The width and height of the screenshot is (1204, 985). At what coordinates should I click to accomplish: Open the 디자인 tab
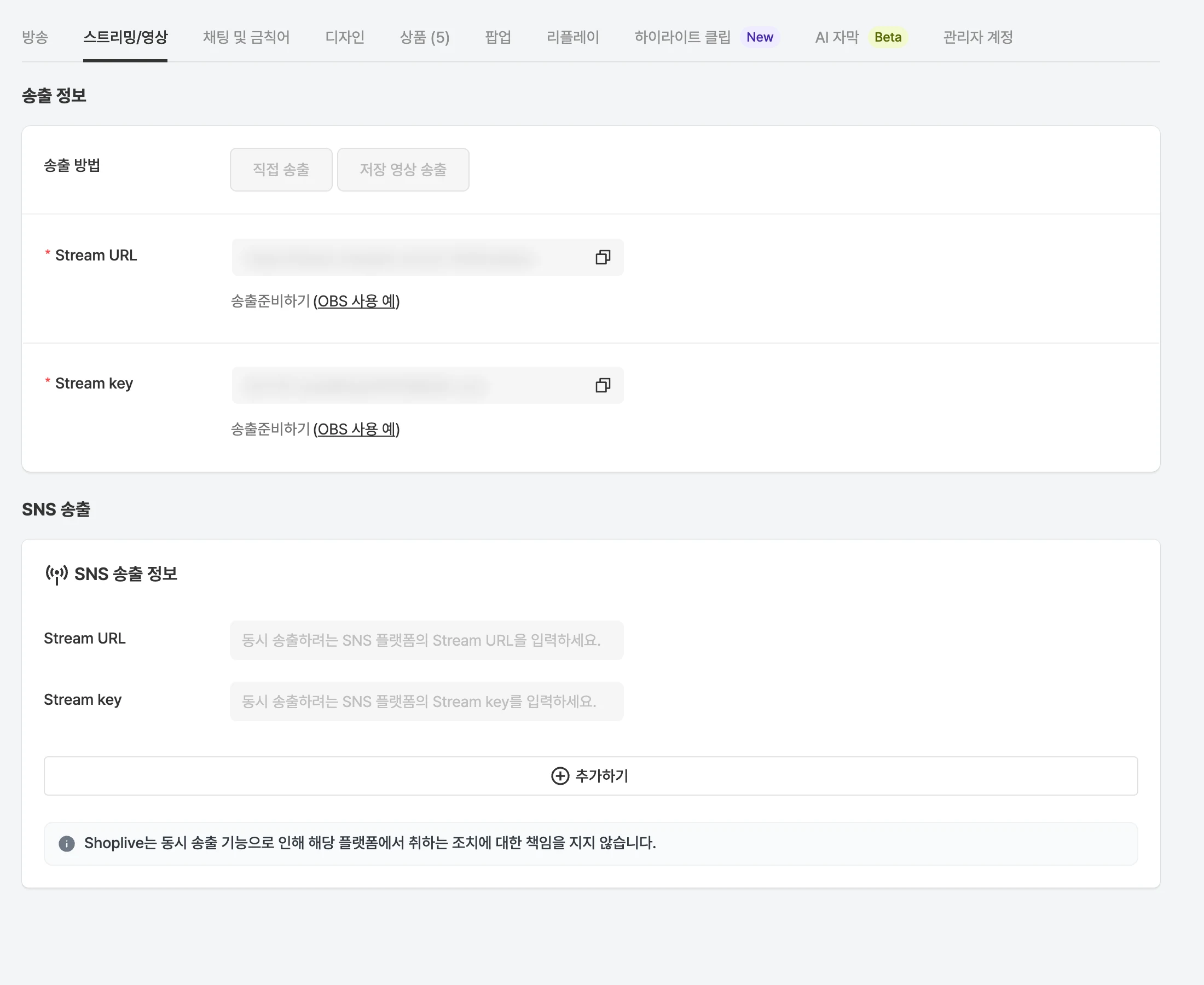click(x=345, y=37)
